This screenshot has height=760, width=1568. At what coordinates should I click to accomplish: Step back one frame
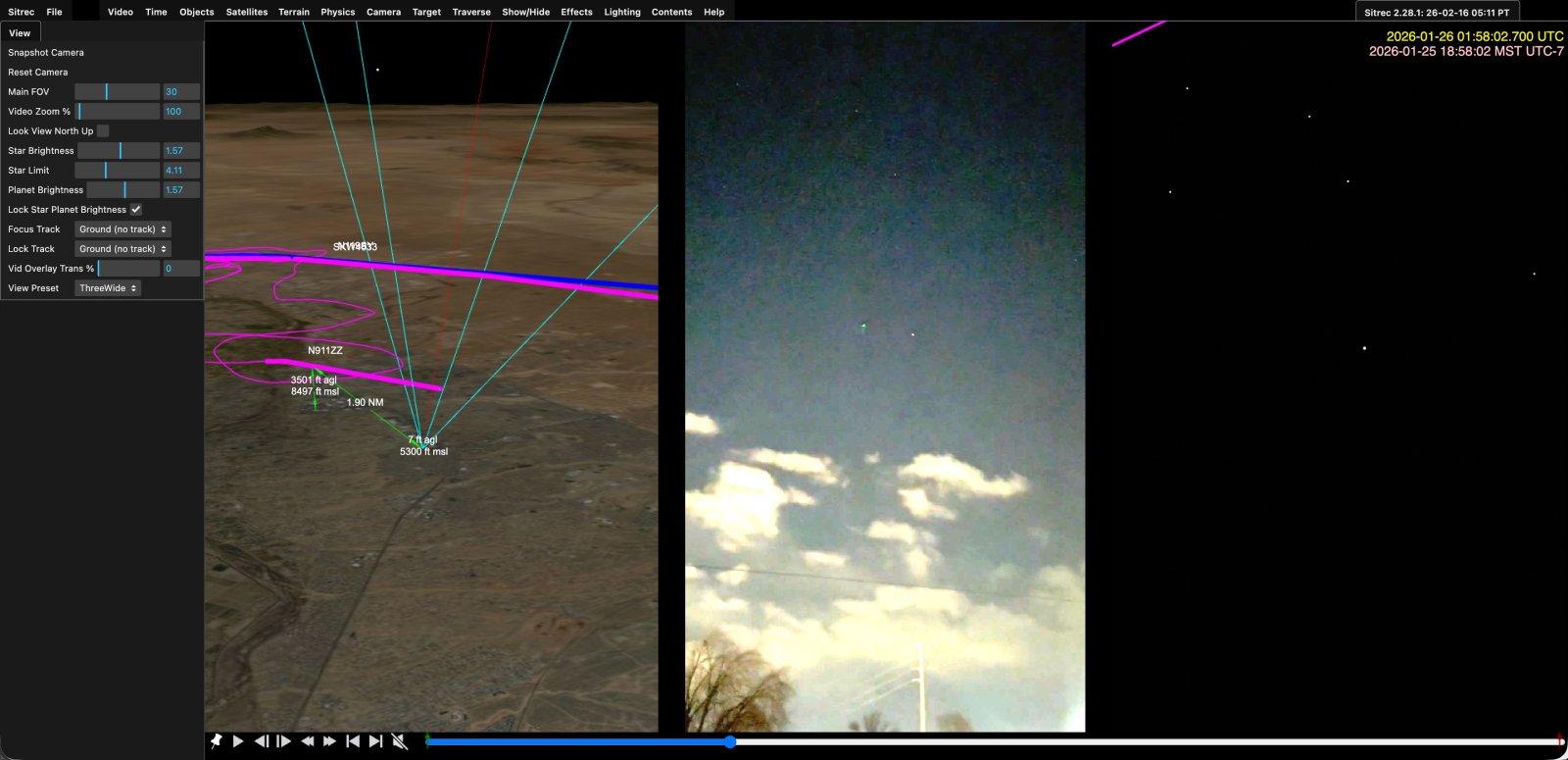click(x=261, y=741)
